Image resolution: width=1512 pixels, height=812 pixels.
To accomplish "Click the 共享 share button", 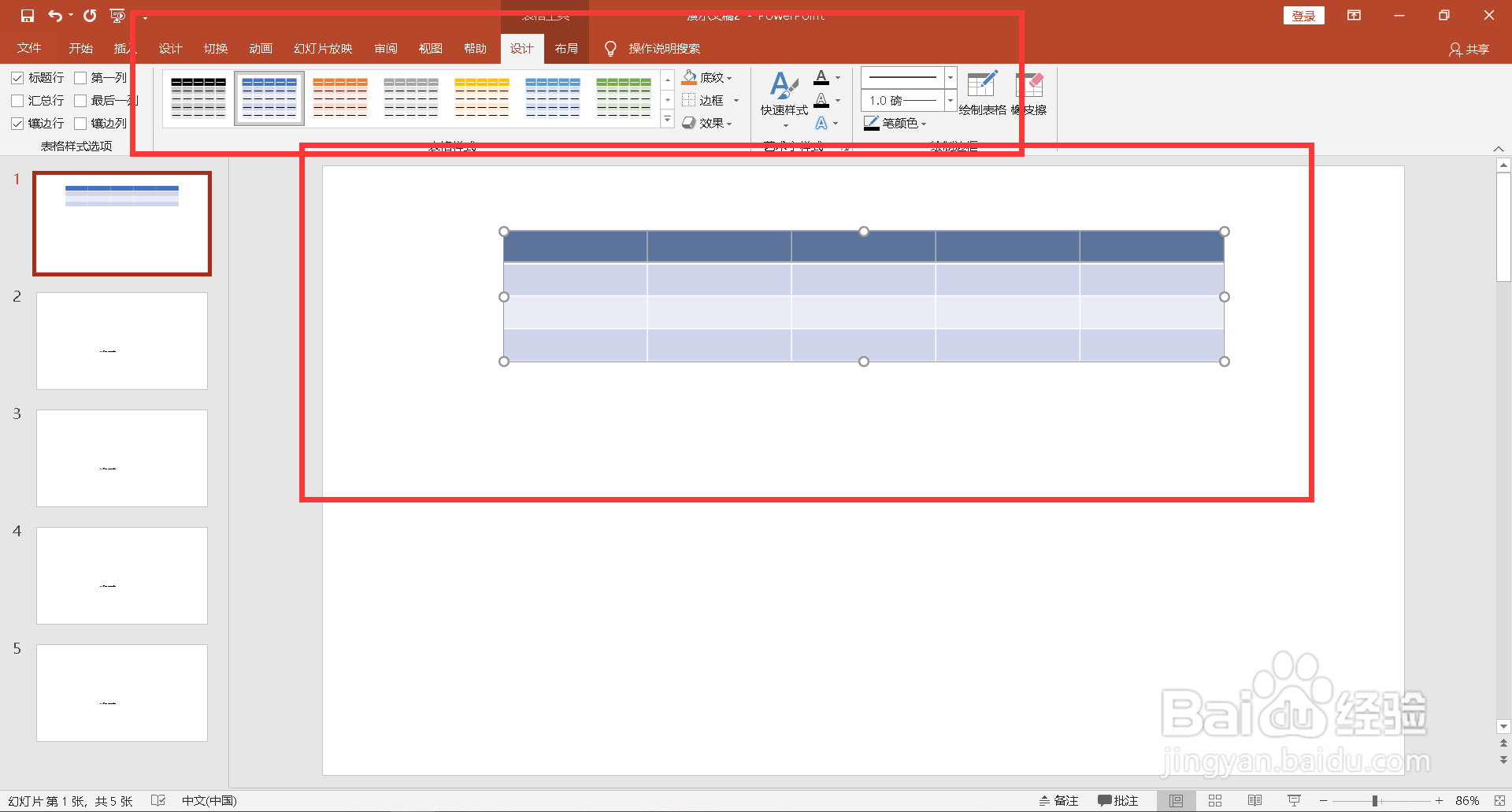I will point(1469,49).
